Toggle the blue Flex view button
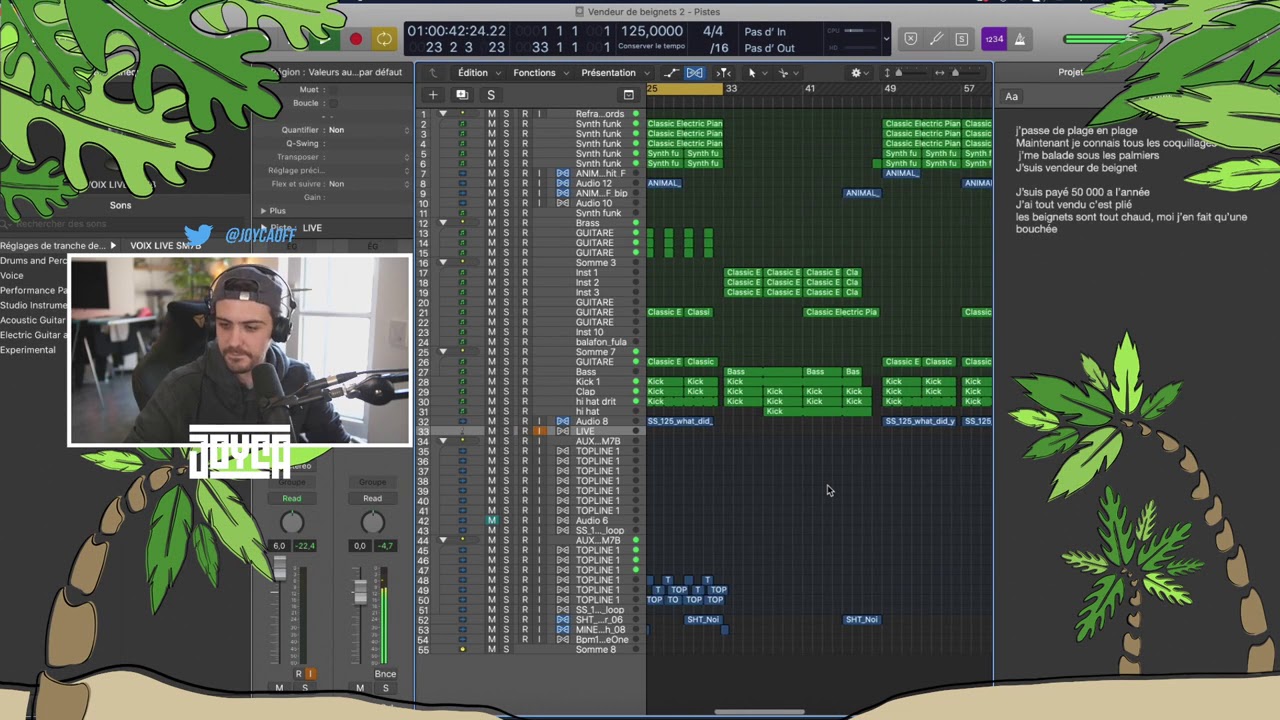Image resolution: width=1280 pixels, height=720 pixels. [x=694, y=73]
